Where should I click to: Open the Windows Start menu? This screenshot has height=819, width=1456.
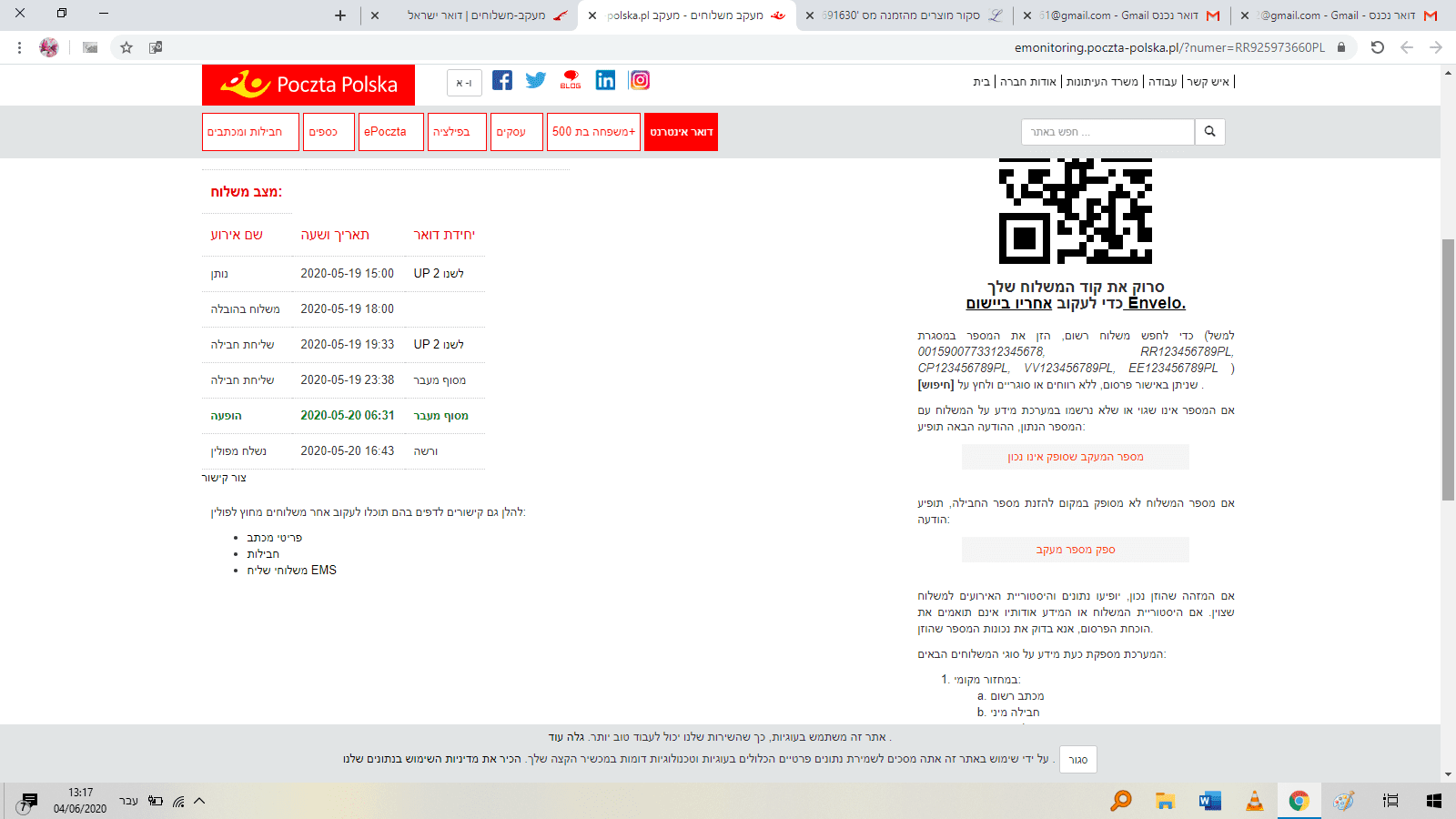1434,801
